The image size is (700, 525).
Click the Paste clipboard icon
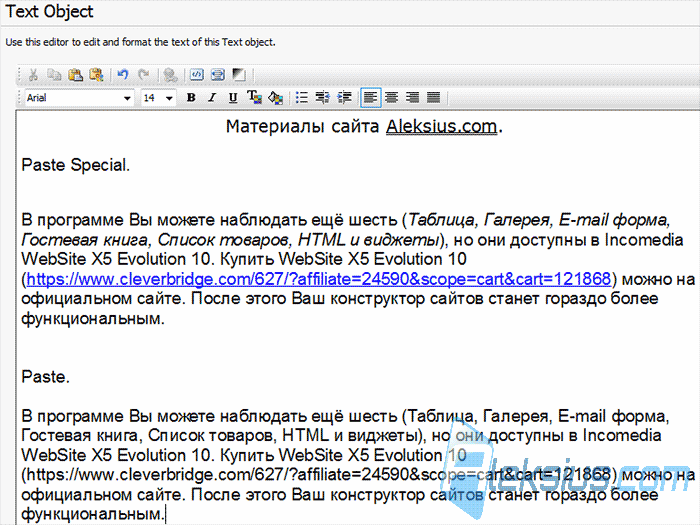75,75
